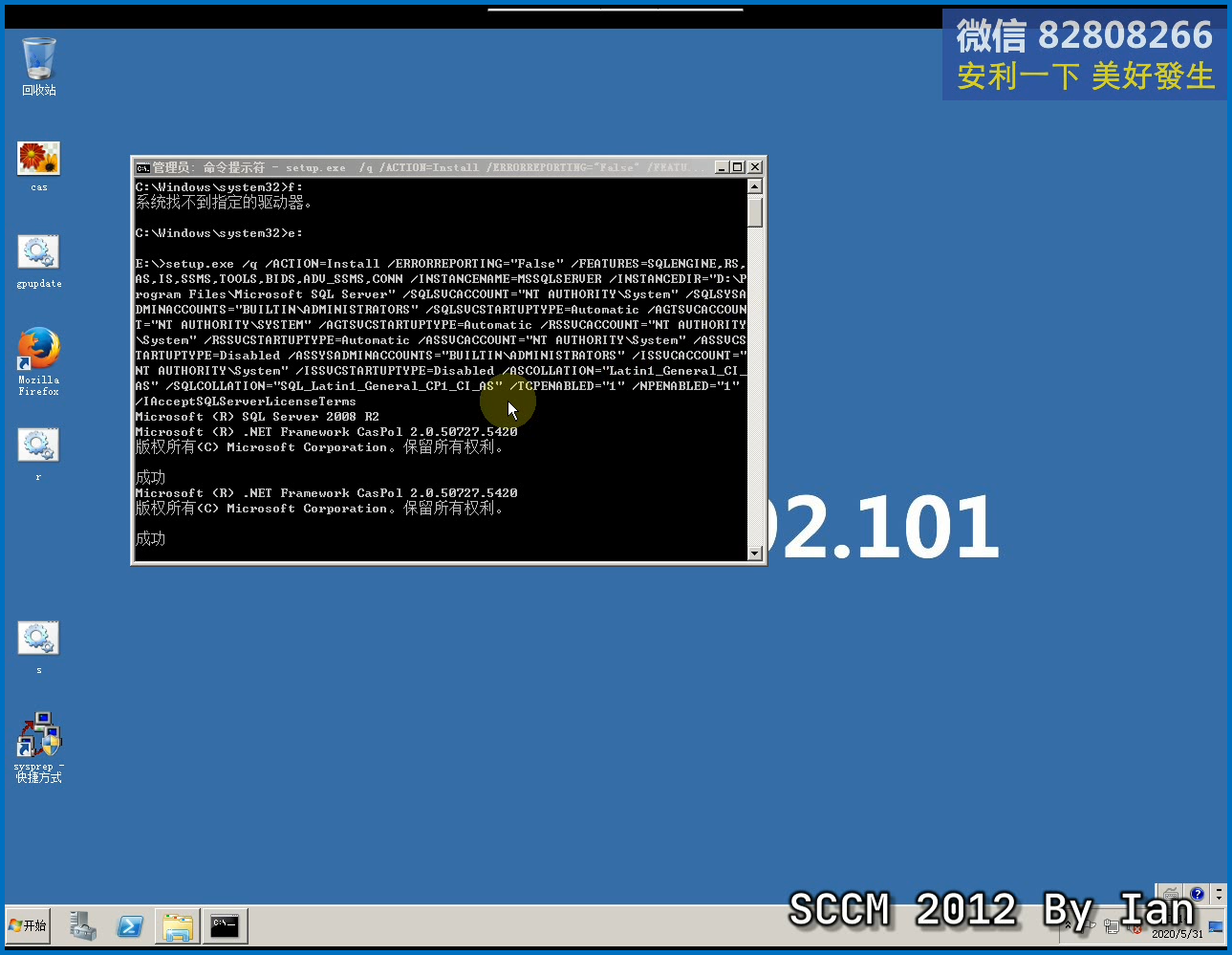Open the Action Center flag tray icon

click(1088, 925)
